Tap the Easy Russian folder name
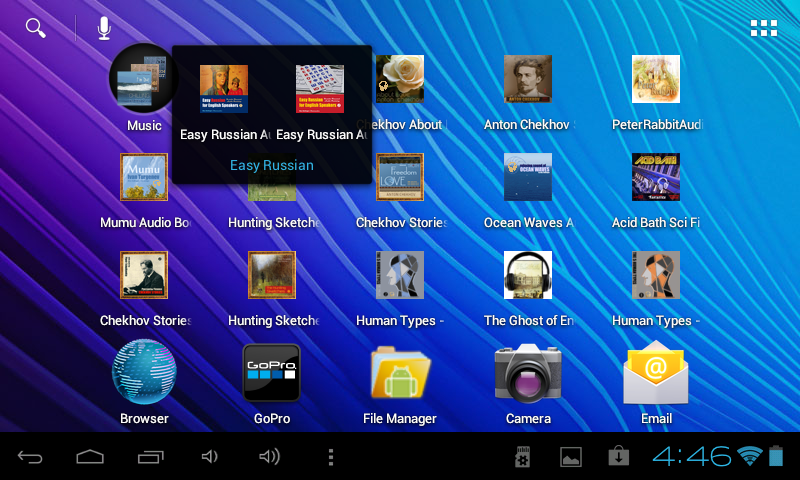 (x=271, y=165)
